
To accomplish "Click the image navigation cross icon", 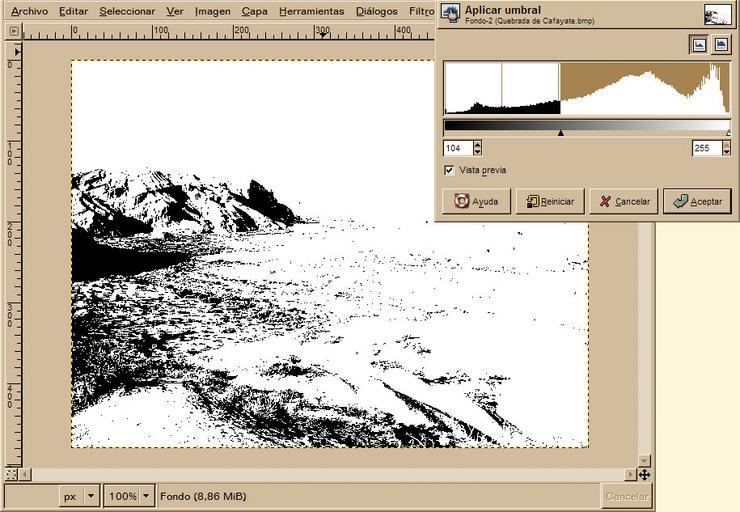I will [644, 474].
